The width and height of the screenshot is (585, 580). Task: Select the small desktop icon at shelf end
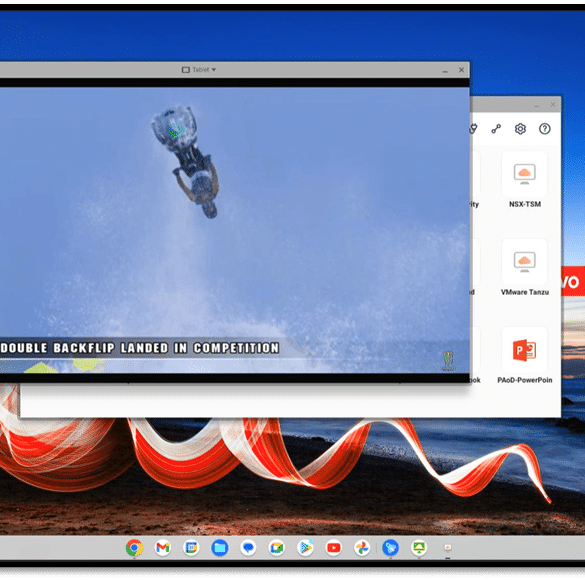point(448,548)
